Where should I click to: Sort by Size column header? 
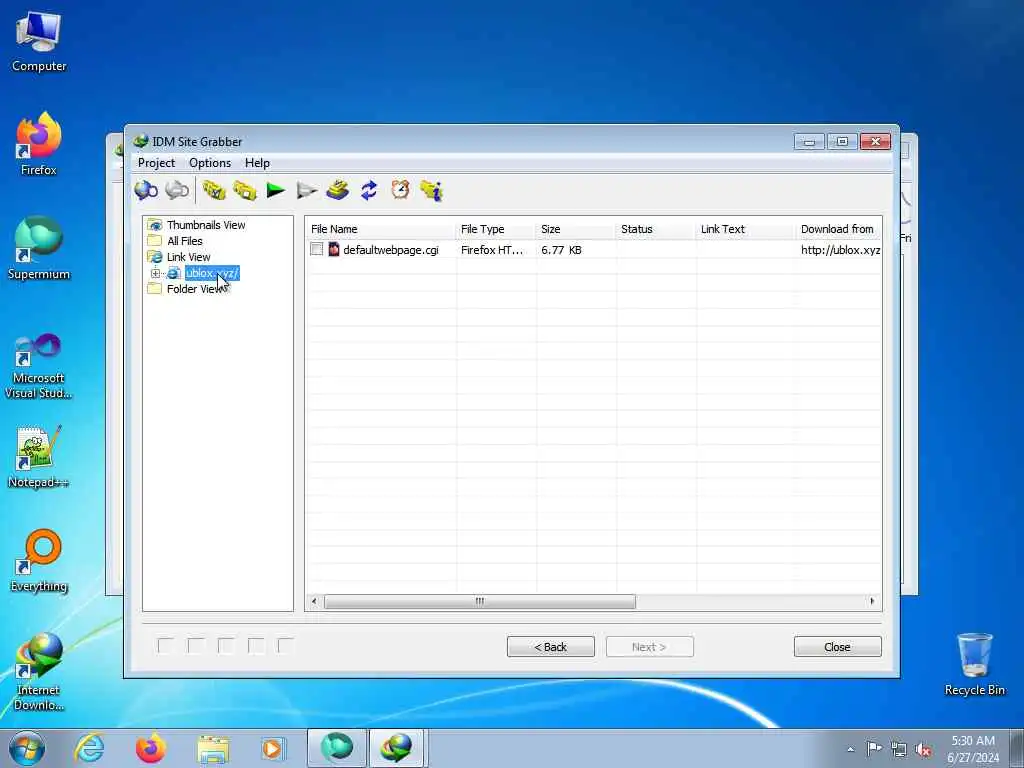576,229
